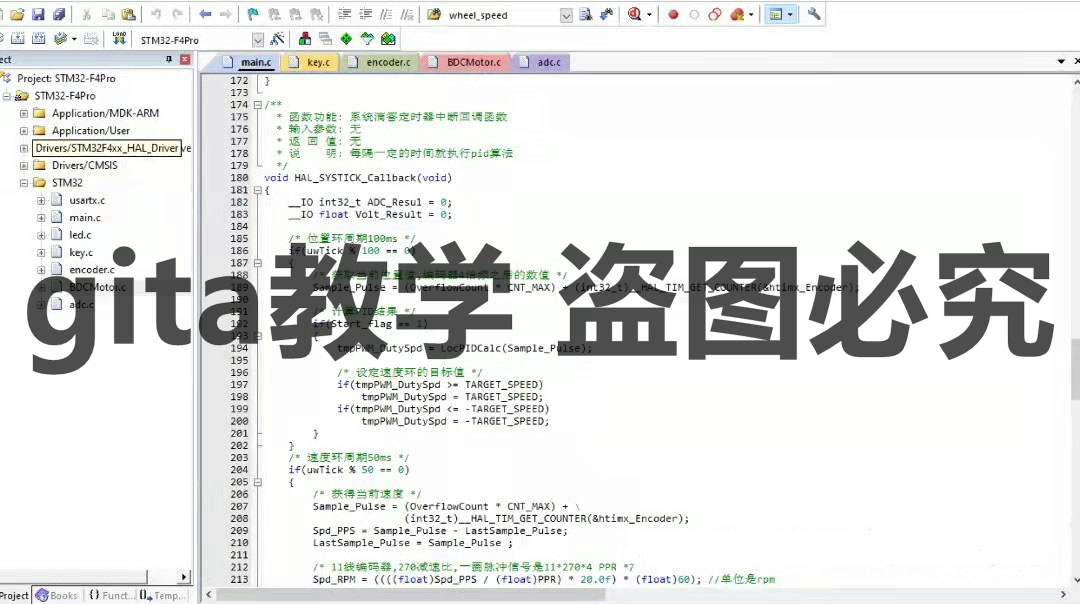The image size is (1080, 604).
Task: Open a file with the Open icon
Action: point(17,14)
